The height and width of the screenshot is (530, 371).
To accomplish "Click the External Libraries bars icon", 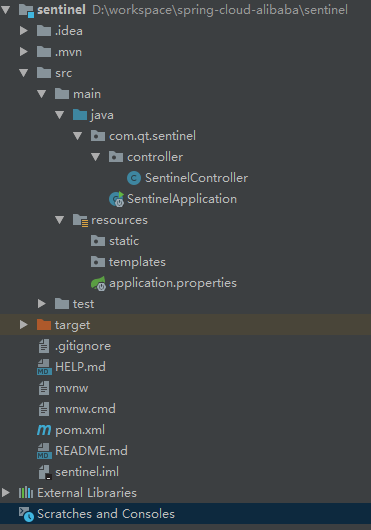I will click(x=26, y=493).
